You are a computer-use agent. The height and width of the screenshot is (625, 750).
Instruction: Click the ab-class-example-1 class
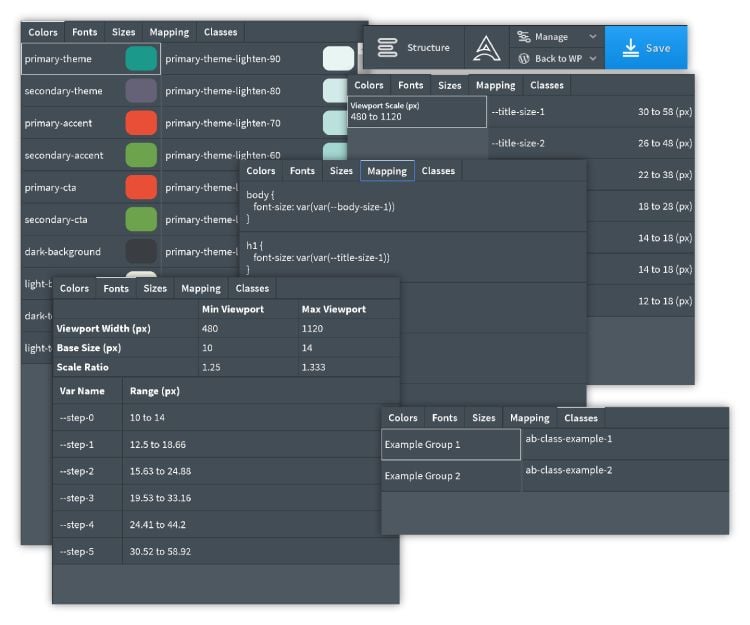569,439
